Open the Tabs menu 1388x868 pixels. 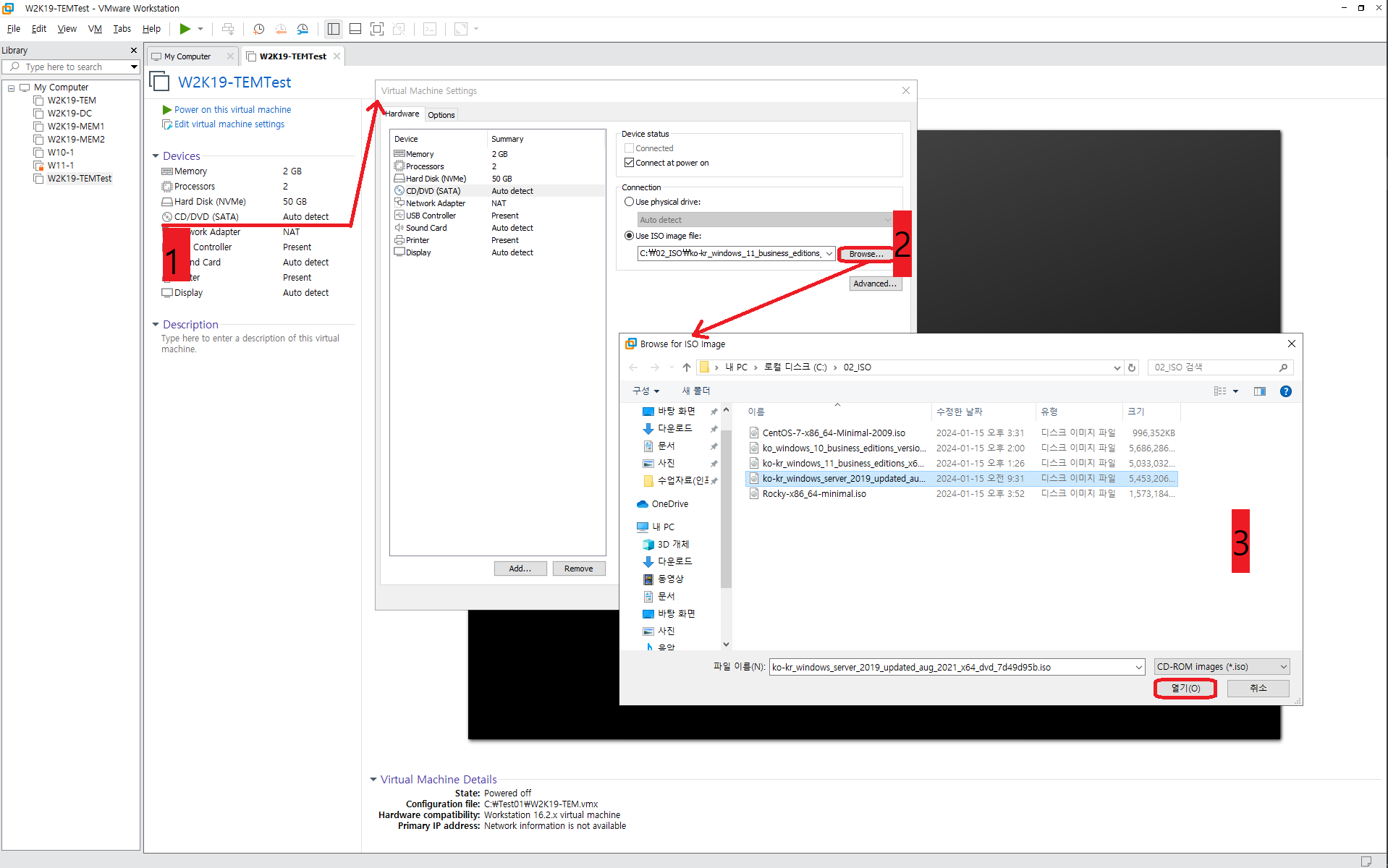(x=122, y=29)
